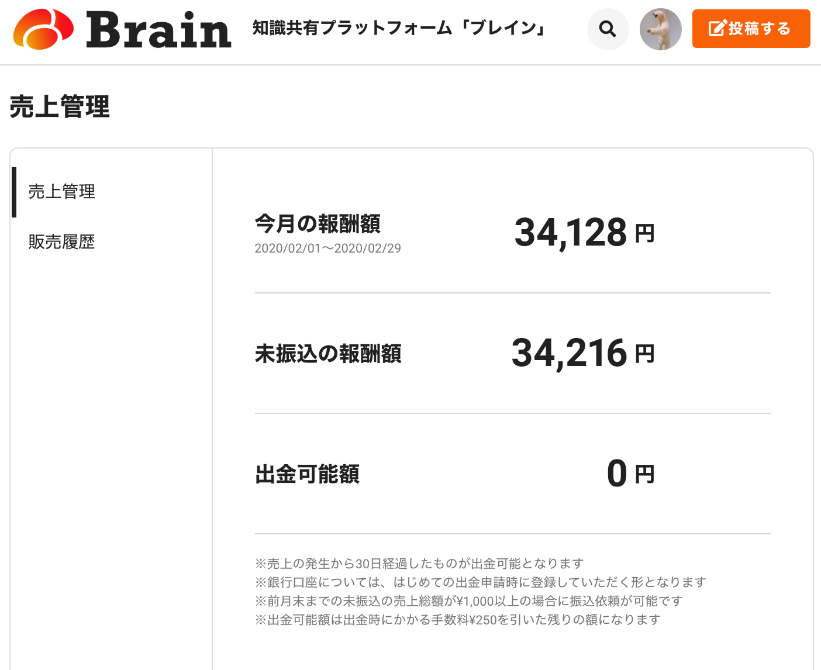Open the polar bear profile avatar
Viewport: 821px width, 670px height.
point(660,29)
